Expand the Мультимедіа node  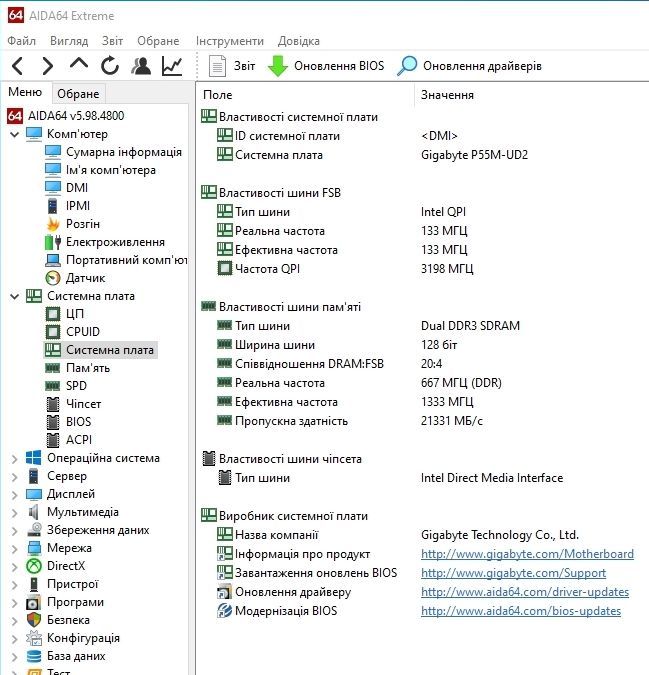tap(15, 513)
